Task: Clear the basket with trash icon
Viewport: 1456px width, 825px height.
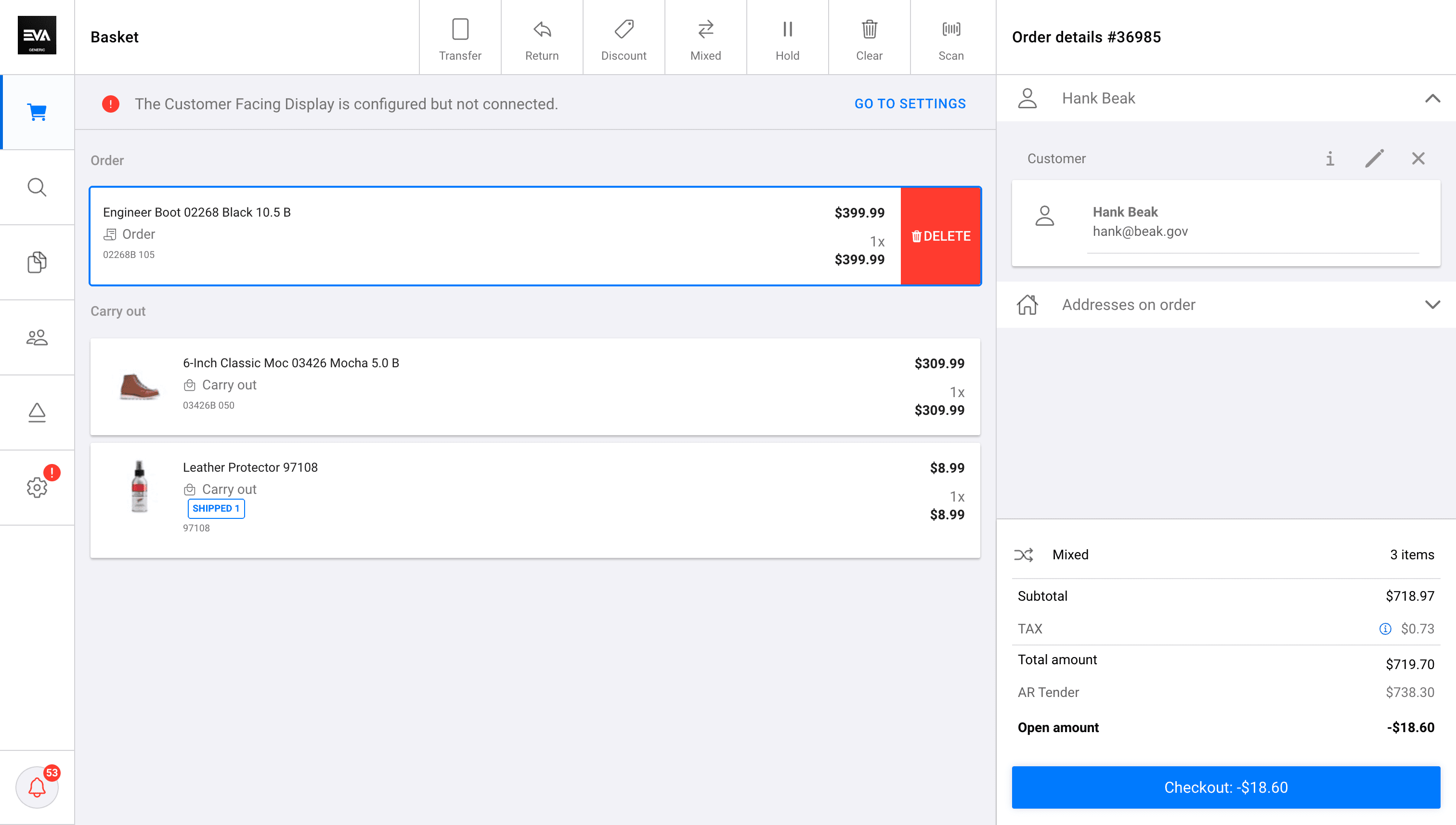Action: coord(869,38)
